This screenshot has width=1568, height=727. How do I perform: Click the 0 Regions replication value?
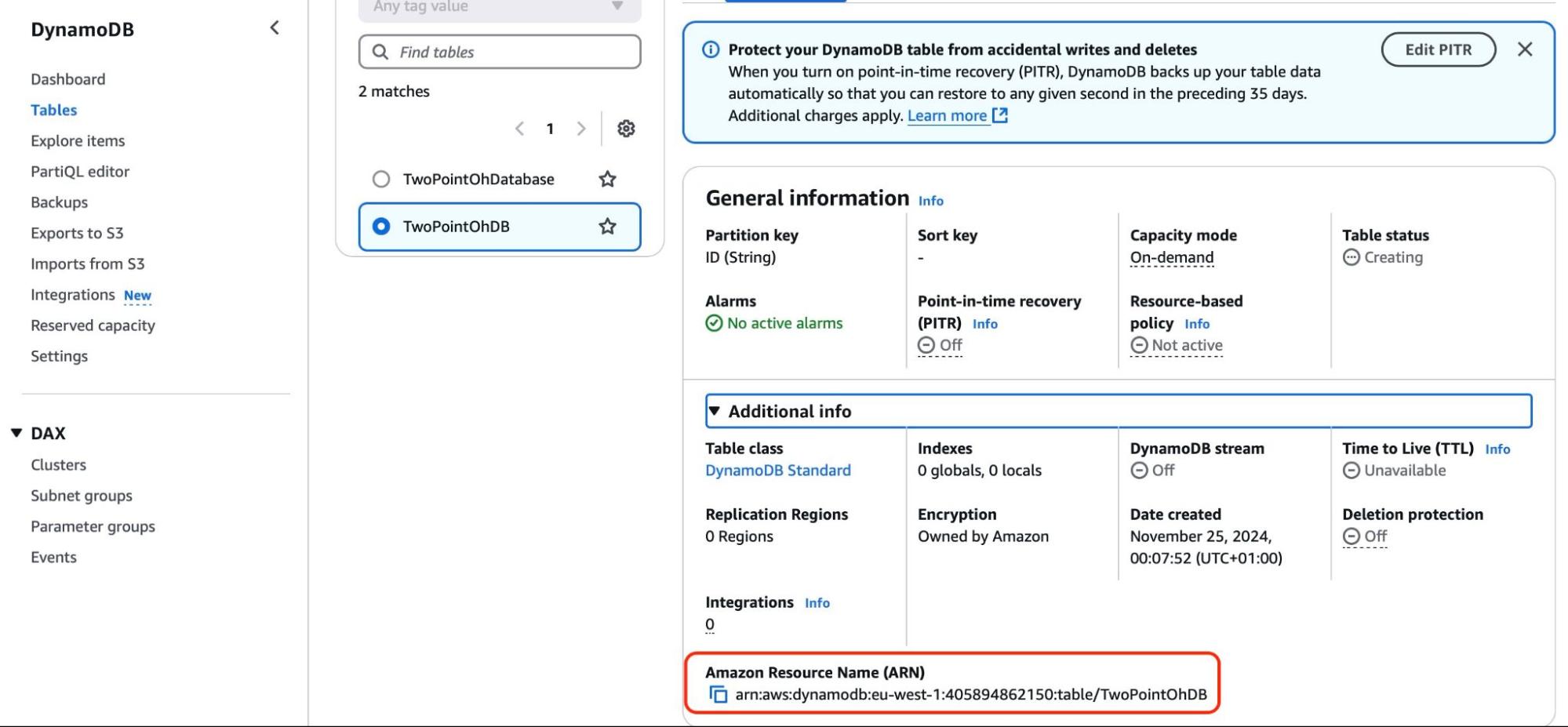[739, 536]
